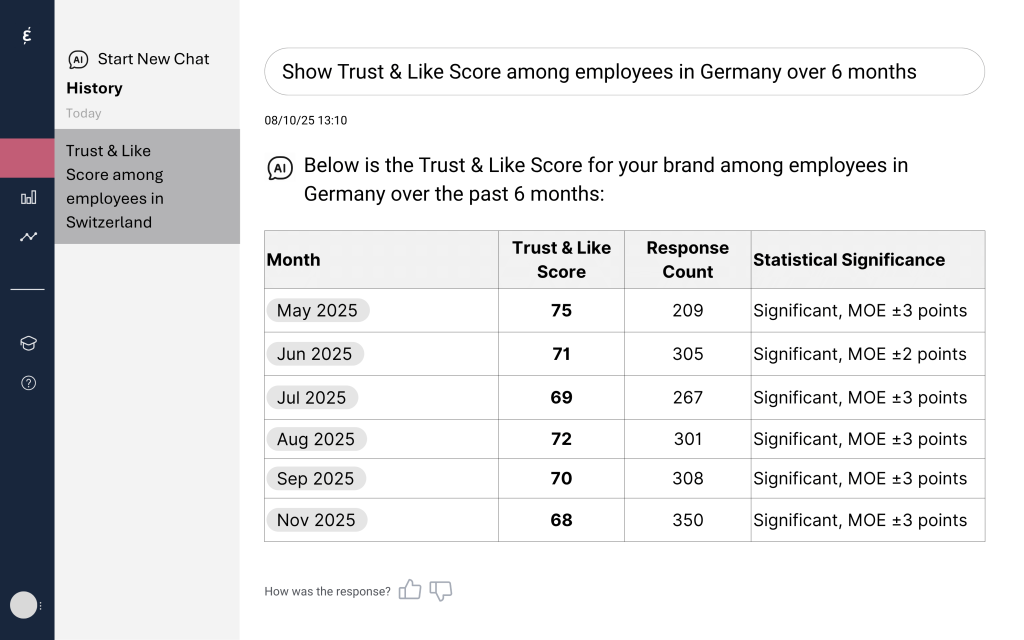Click the thumbs down feedback icon
This screenshot has height=640, width=1024.
(441, 591)
